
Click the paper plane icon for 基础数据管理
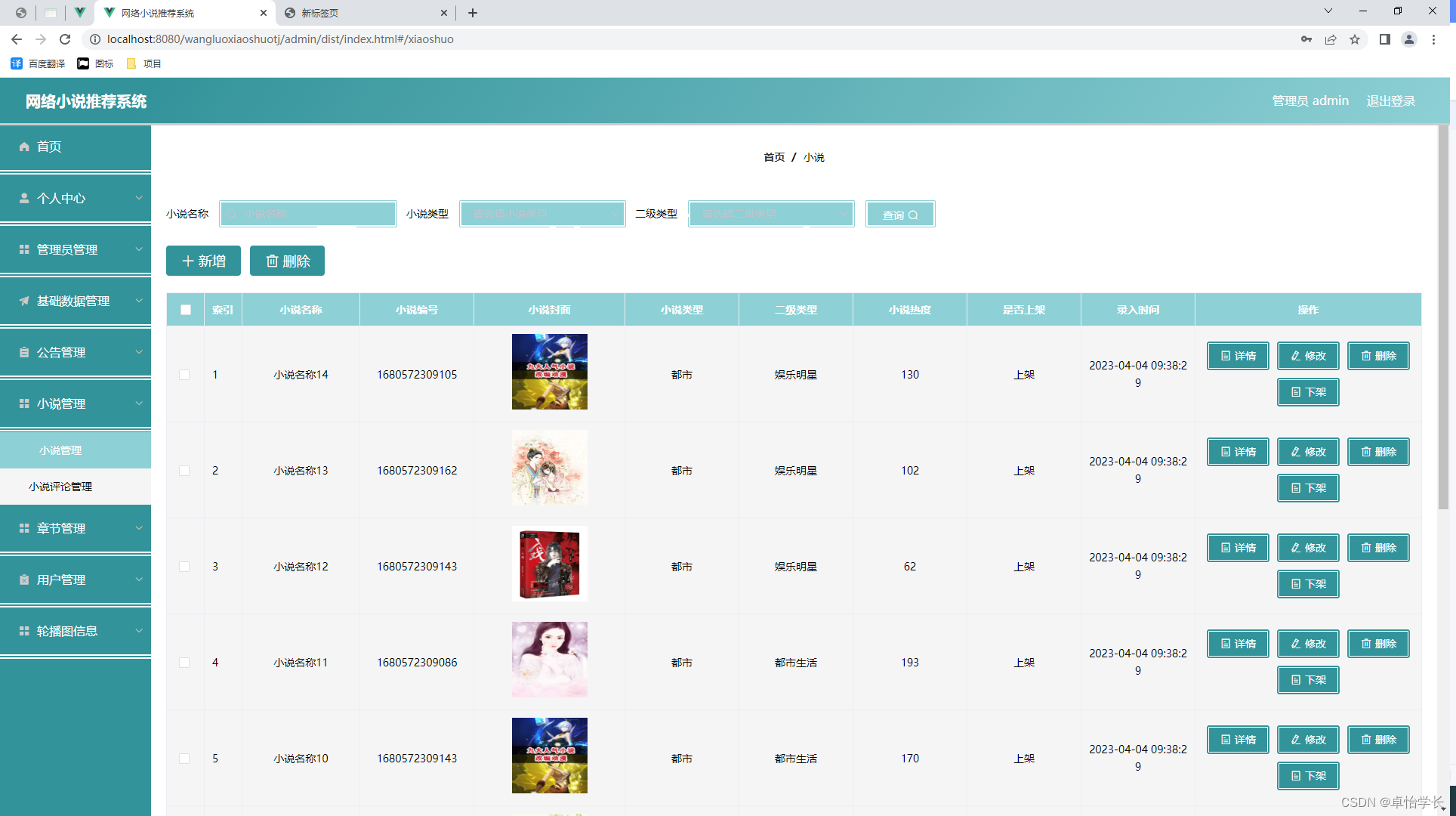click(24, 301)
